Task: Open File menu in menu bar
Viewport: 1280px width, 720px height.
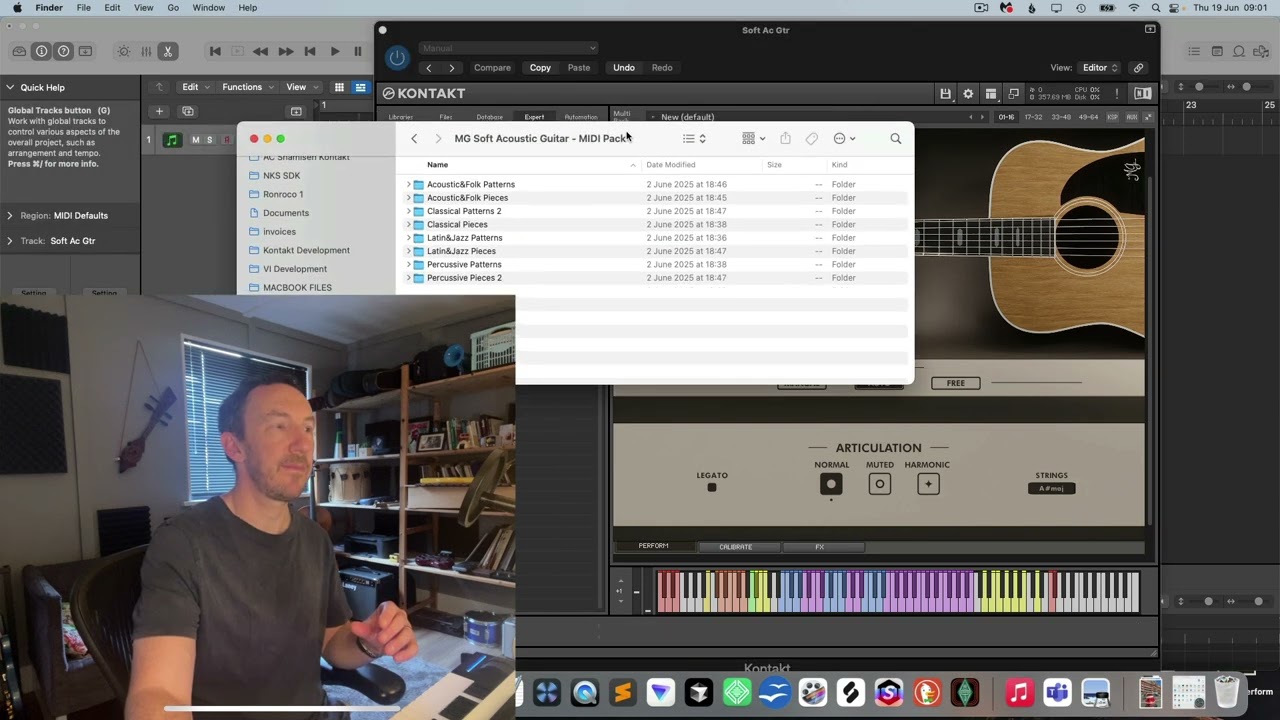Action: 84,8
